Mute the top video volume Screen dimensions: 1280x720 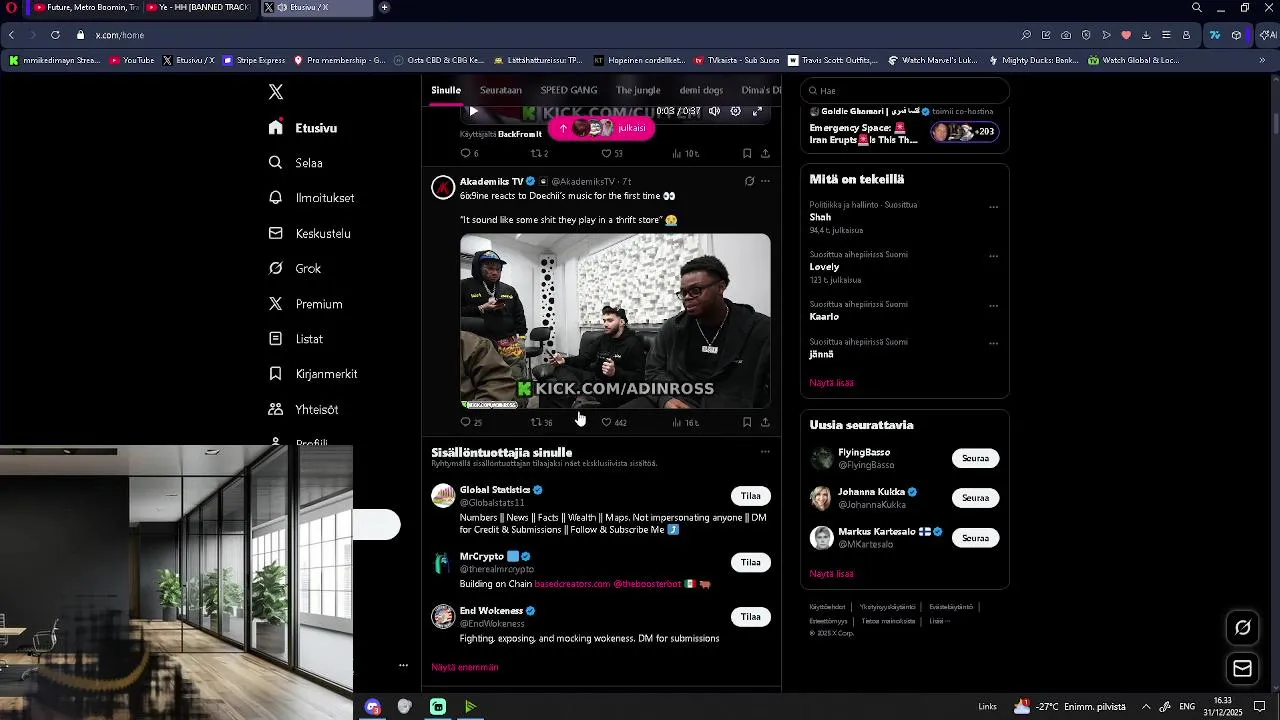point(714,111)
